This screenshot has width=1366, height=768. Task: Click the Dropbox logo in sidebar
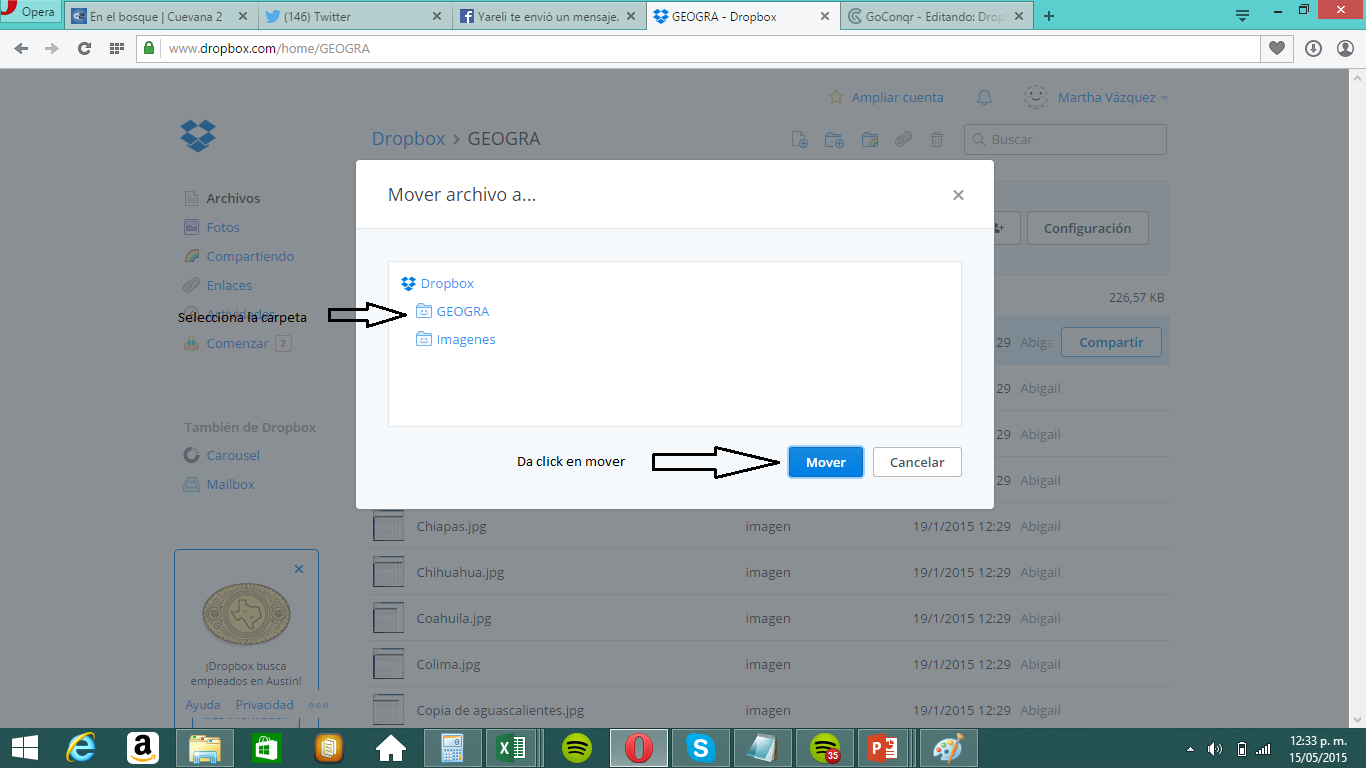(198, 135)
